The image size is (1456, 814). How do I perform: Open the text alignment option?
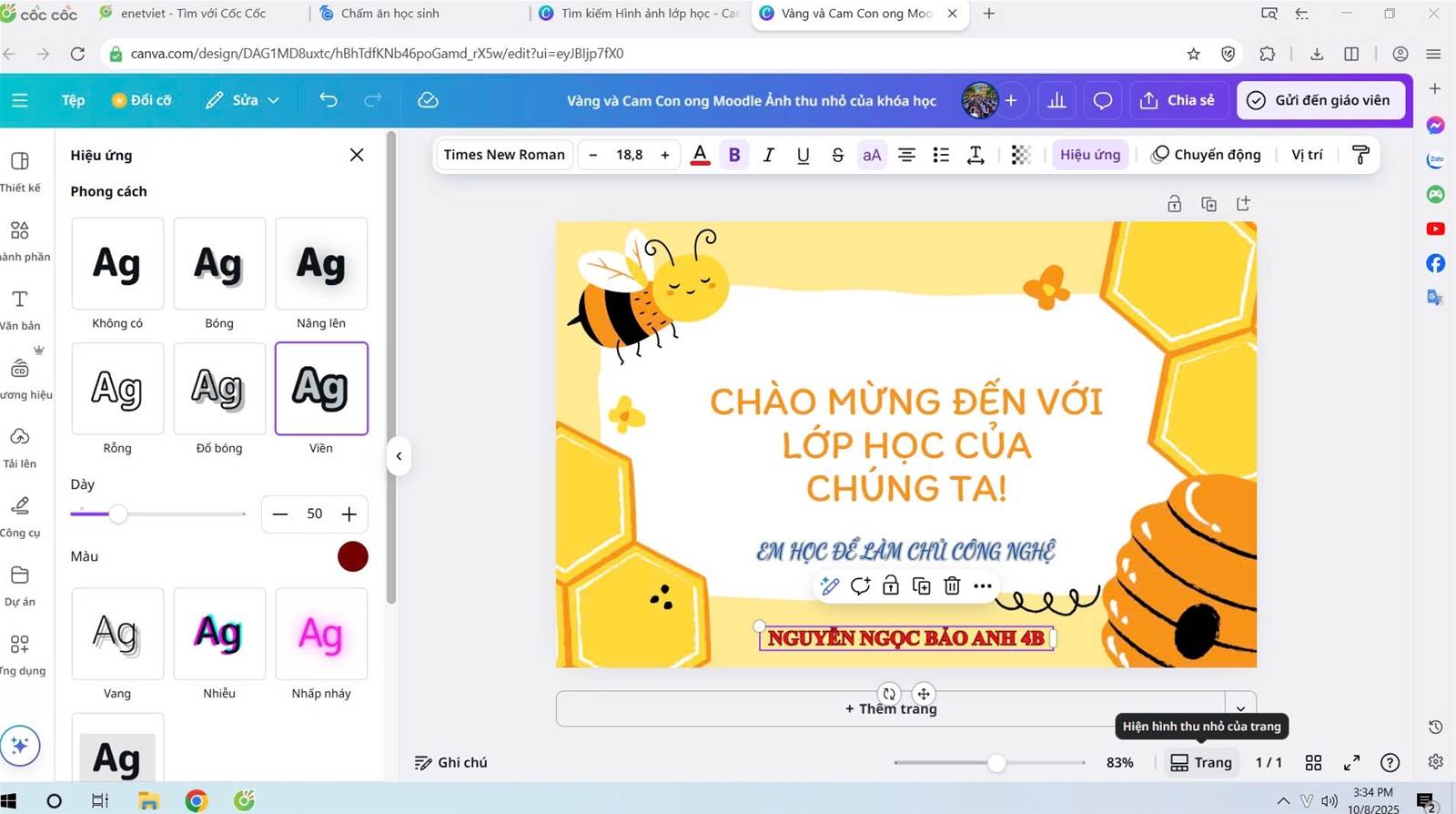906,155
